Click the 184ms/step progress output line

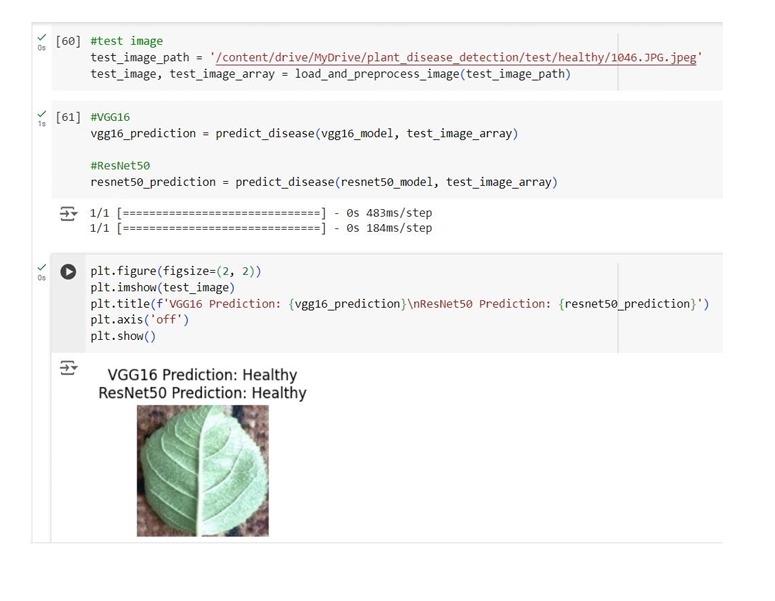(261, 228)
